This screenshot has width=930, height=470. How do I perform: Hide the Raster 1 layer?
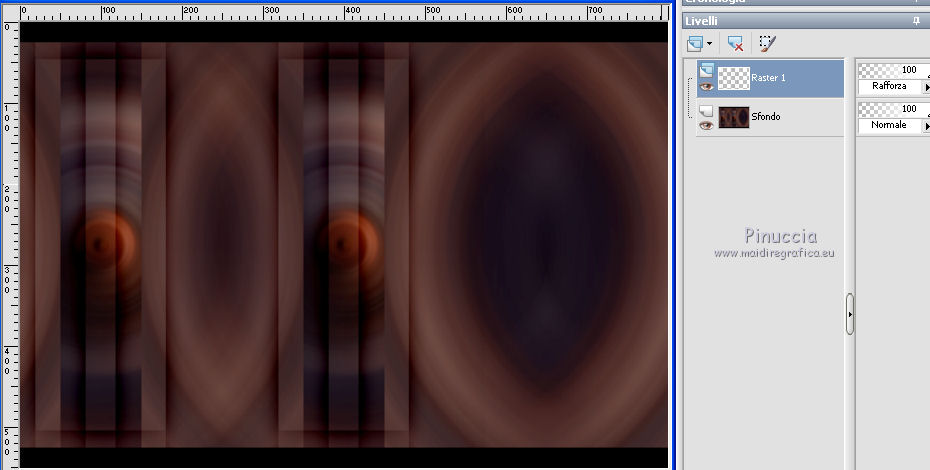click(705, 87)
